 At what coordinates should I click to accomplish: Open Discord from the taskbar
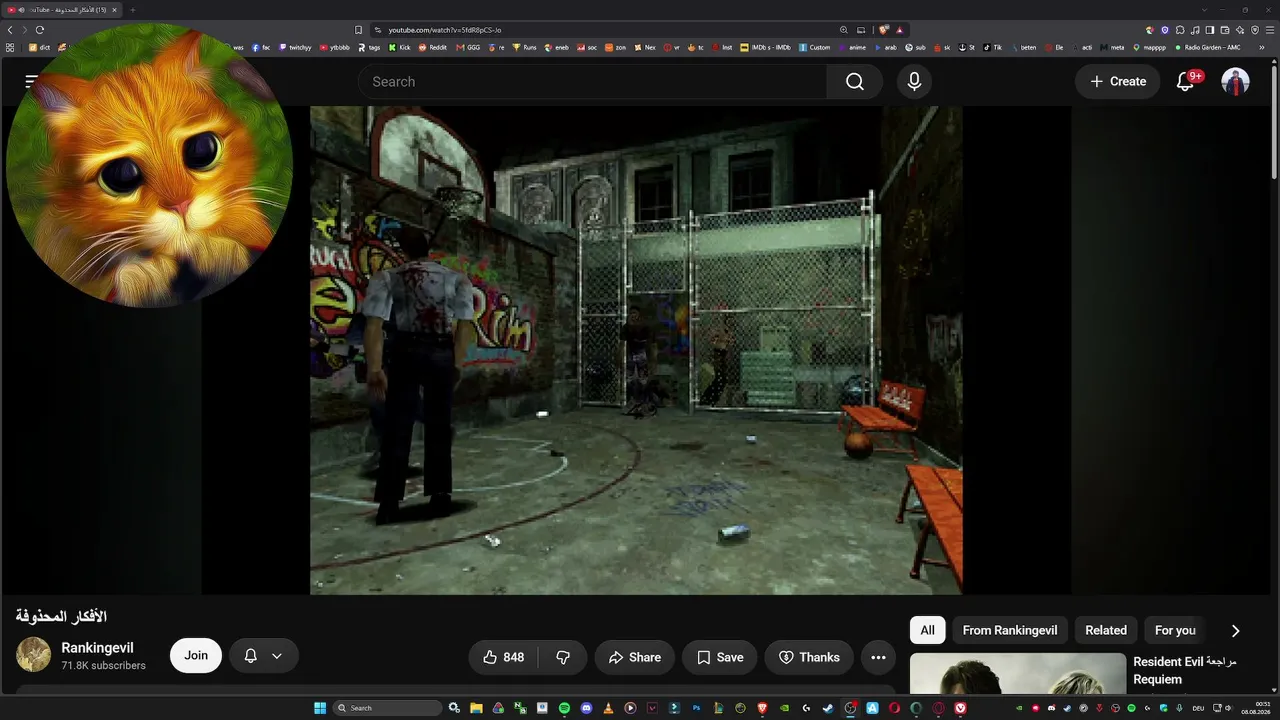click(x=586, y=708)
